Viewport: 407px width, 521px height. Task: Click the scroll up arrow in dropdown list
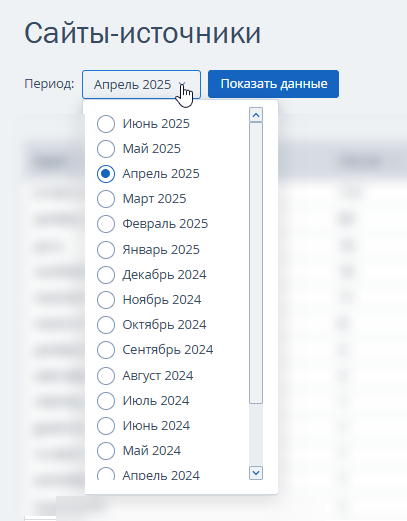pos(256,115)
